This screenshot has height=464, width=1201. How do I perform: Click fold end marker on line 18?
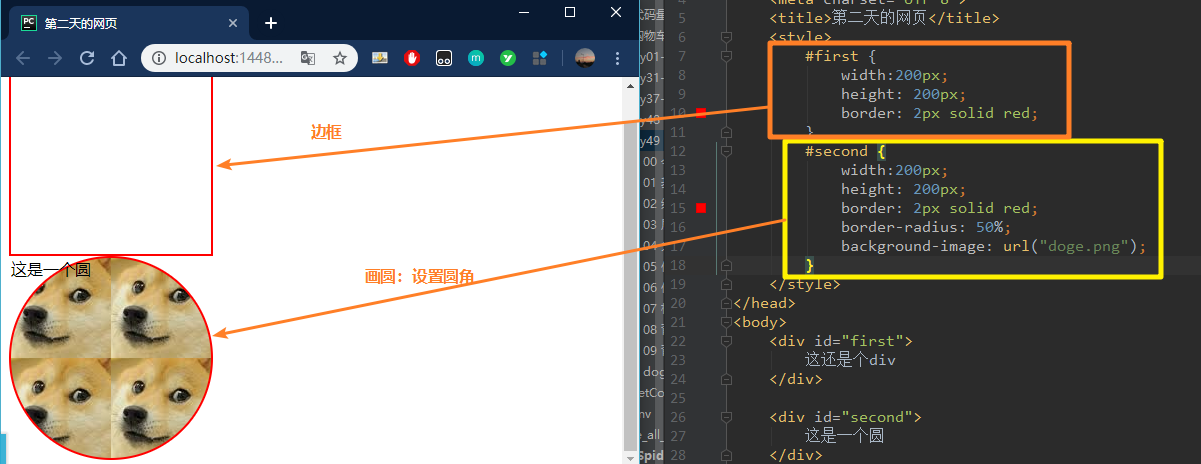click(726, 265)
